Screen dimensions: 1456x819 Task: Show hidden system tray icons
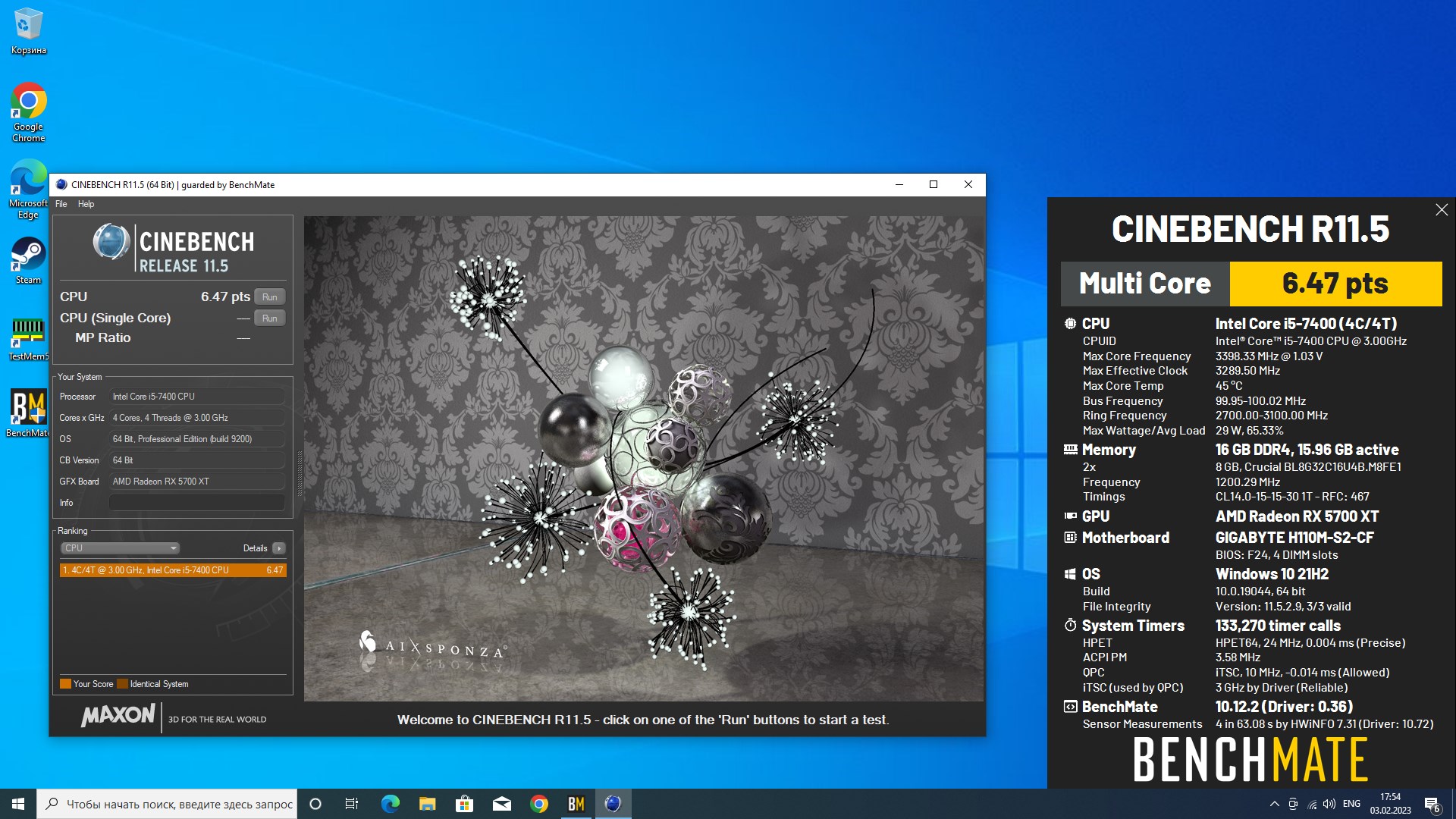1274,804
